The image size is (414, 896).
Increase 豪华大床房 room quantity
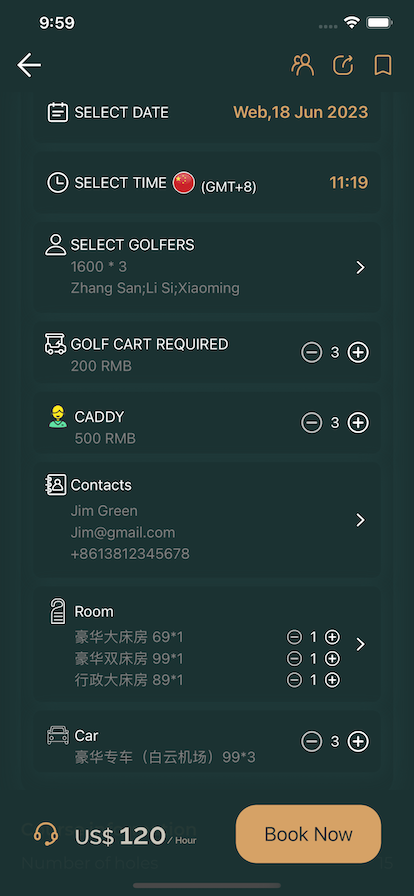tap(332, 637)
